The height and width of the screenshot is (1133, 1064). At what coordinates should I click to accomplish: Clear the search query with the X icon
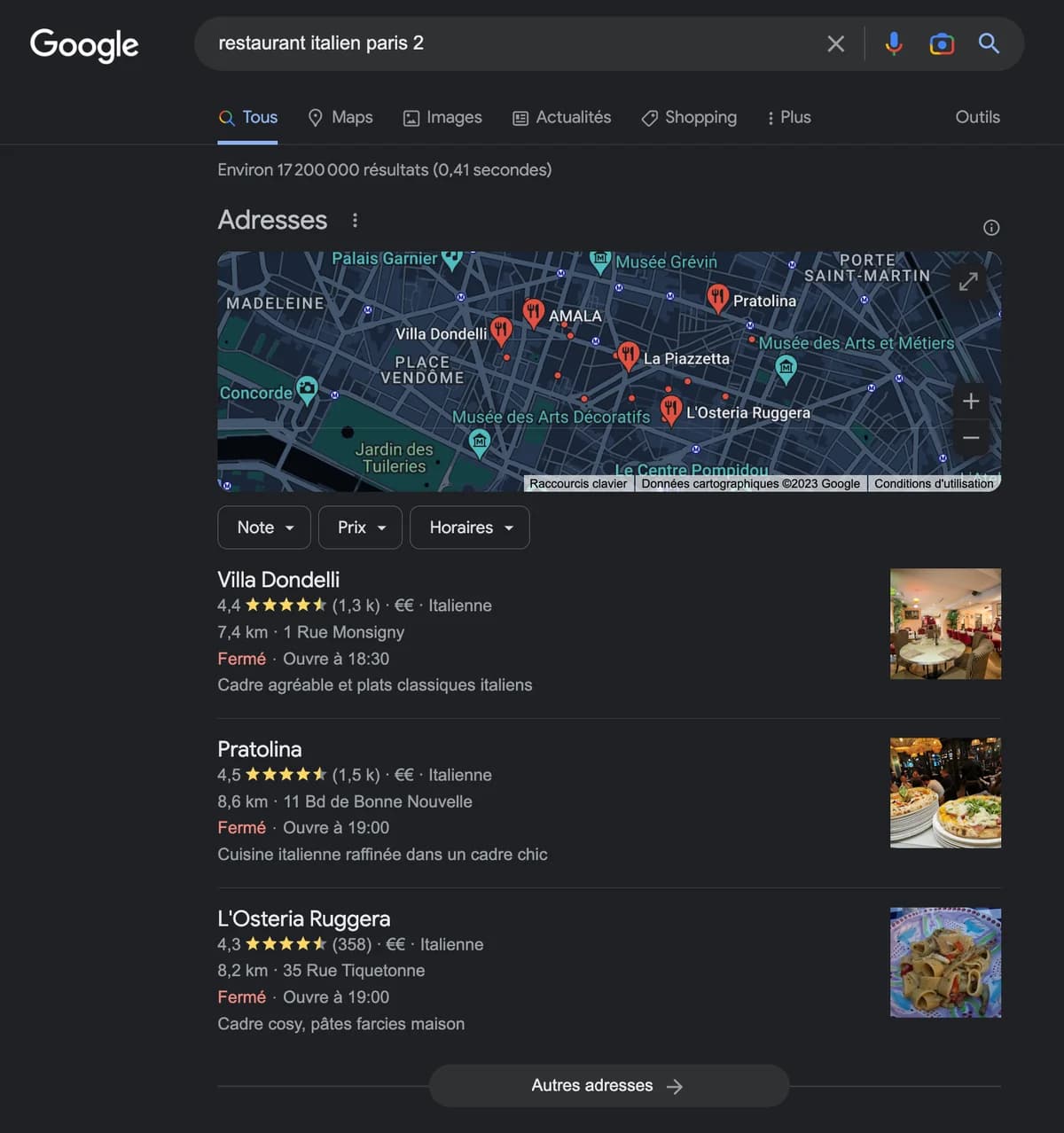[835, 43]
